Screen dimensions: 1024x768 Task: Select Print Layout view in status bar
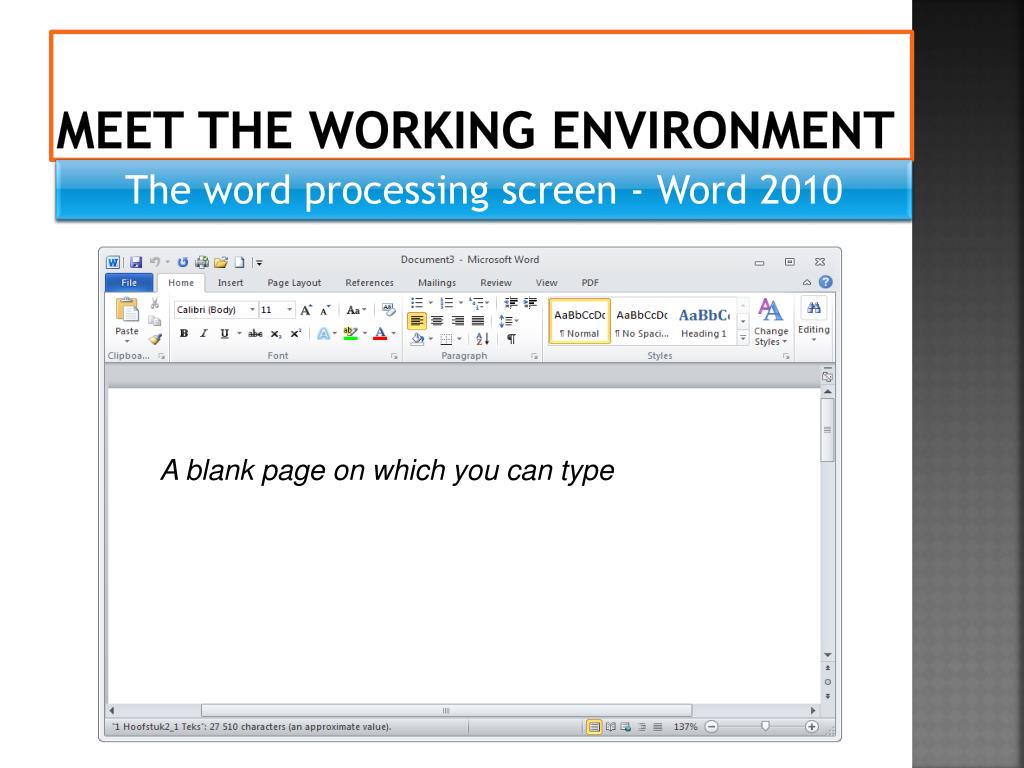click(594, 727)
